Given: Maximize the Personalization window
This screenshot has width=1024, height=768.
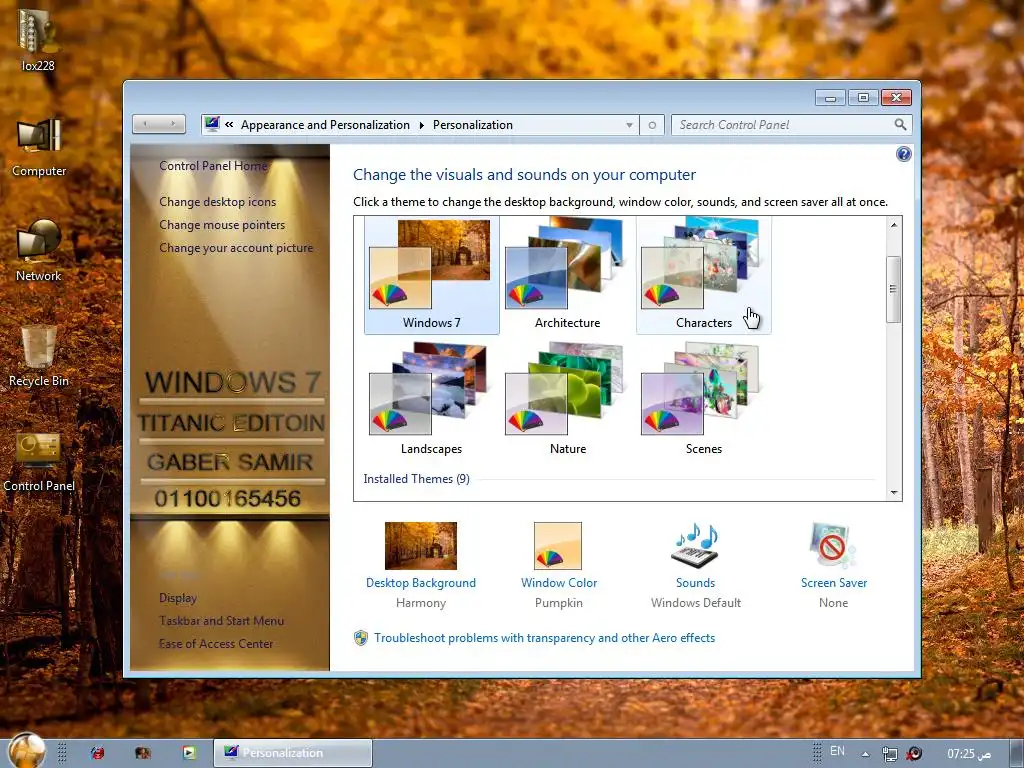Looking at the screenshot, I should click(863, 98).
